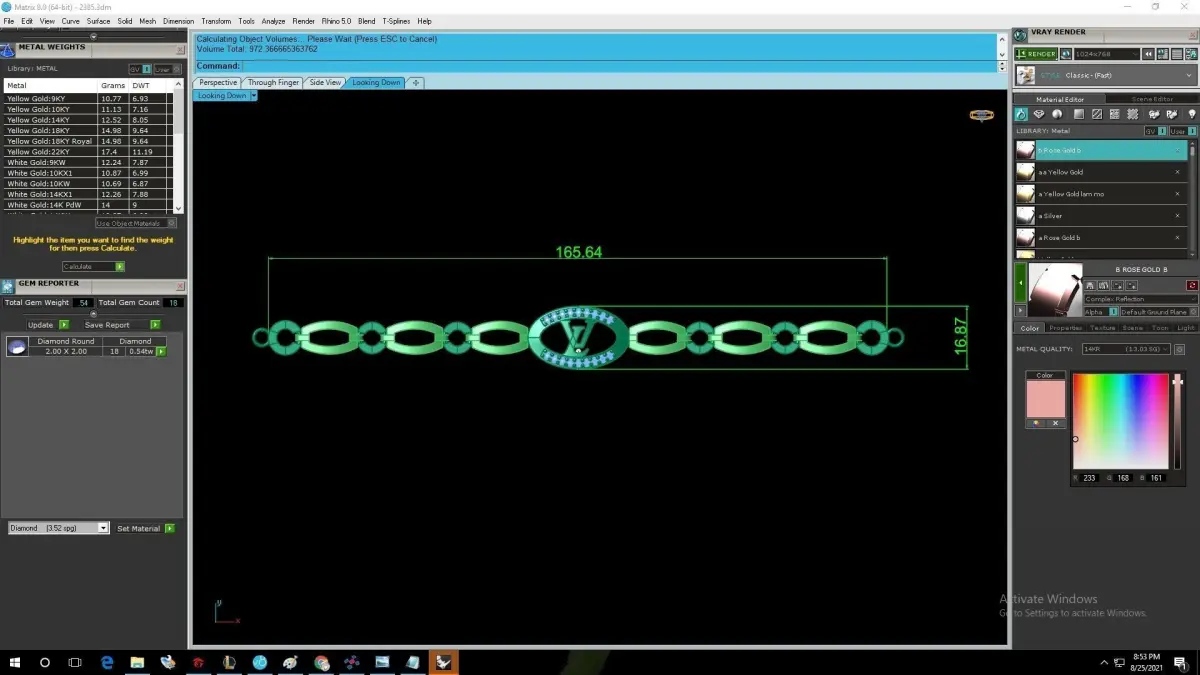1200x675 pixels.
Task: Switch to the Scene Editor tab
Action: pyautogui.click(x=1152, y=99)
